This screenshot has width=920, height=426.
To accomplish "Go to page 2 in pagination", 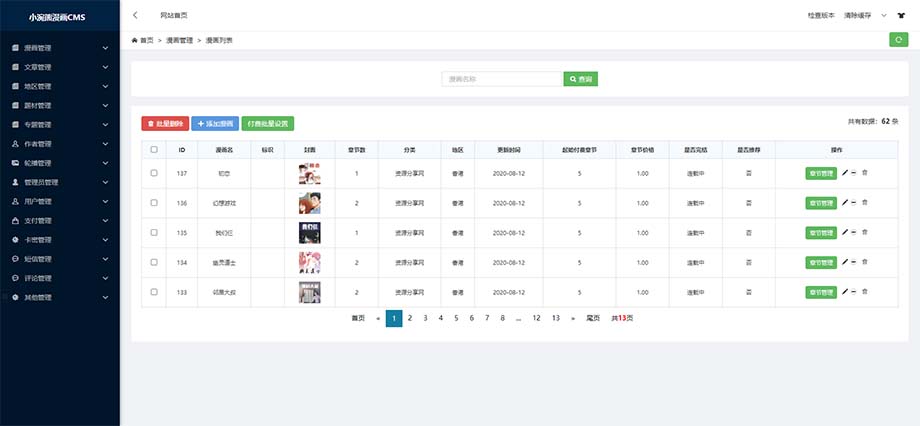I will tap(410, 318).
